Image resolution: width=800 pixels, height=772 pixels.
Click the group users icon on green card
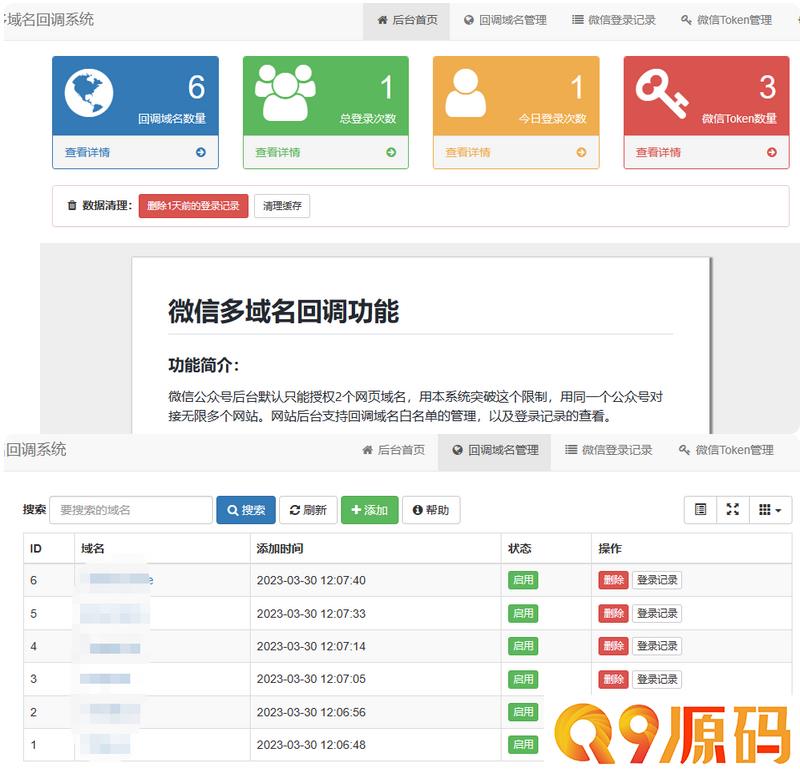[x=285, y=92]
